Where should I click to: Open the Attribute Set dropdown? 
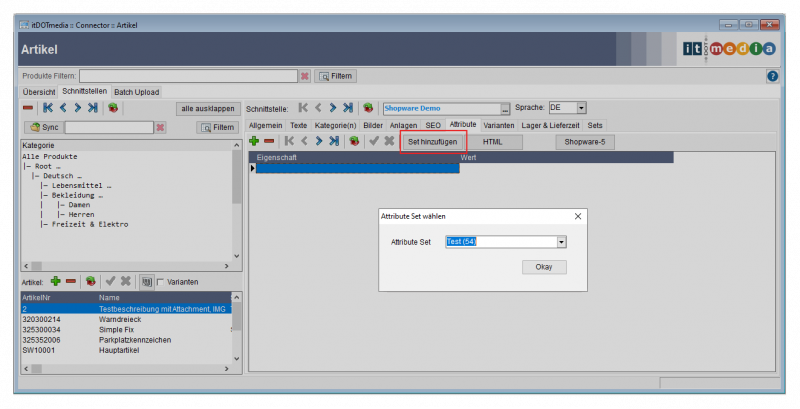pos(561,241)
